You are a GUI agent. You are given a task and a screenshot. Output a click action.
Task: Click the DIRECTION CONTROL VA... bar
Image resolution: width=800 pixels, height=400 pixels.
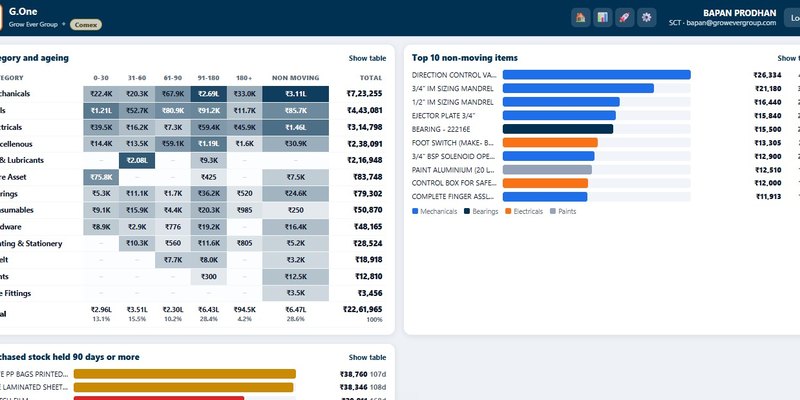pyautogui.click(x=596, y=75)
